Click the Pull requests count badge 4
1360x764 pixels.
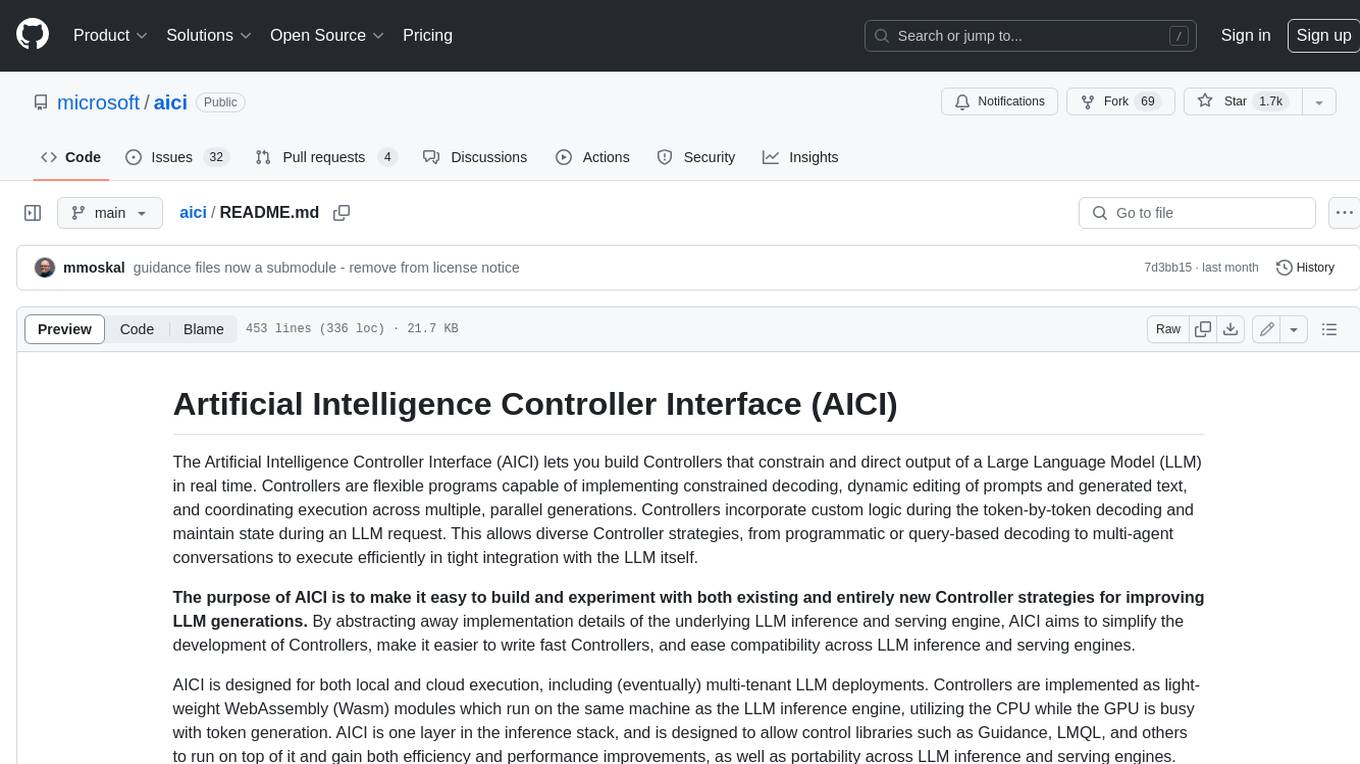[x=388, y=157]
